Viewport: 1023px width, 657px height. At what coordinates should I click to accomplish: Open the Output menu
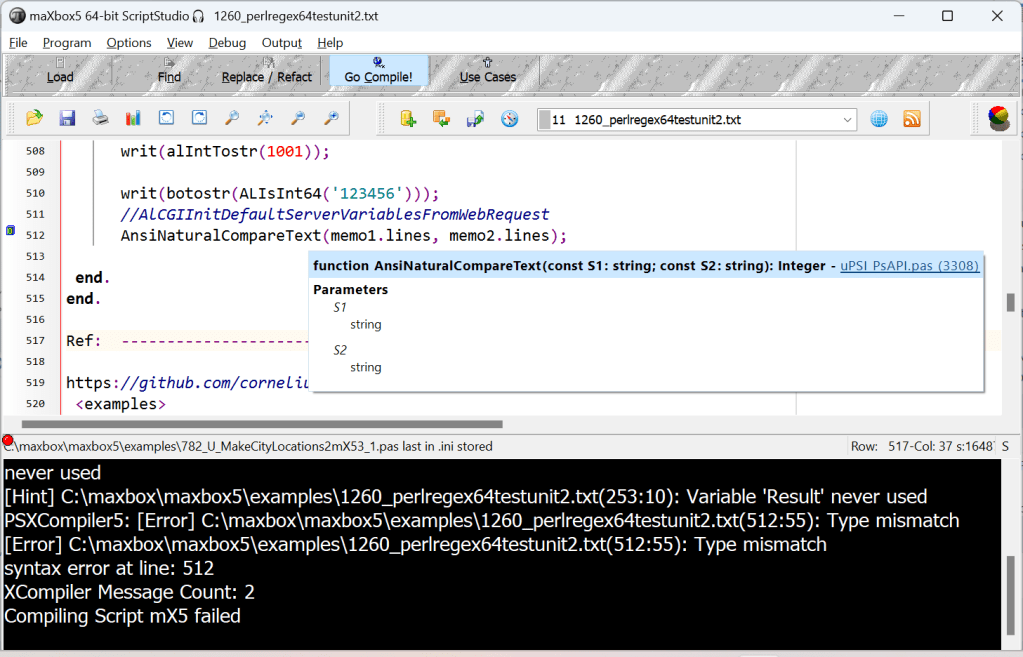point(281,43)
